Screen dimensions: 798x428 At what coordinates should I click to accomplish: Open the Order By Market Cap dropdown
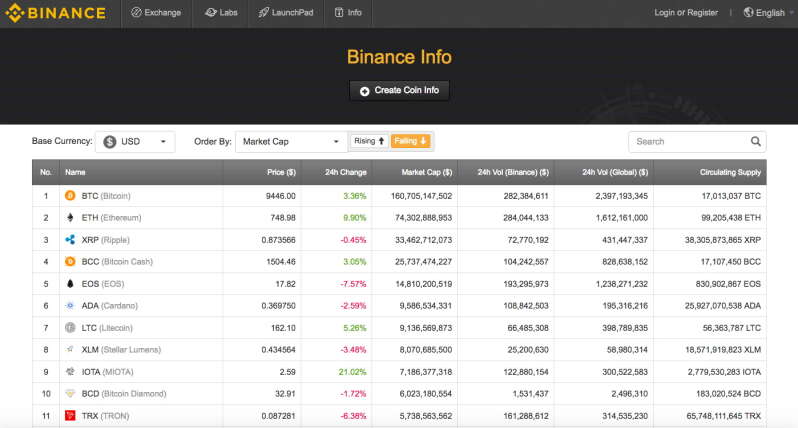pos(291,141)
